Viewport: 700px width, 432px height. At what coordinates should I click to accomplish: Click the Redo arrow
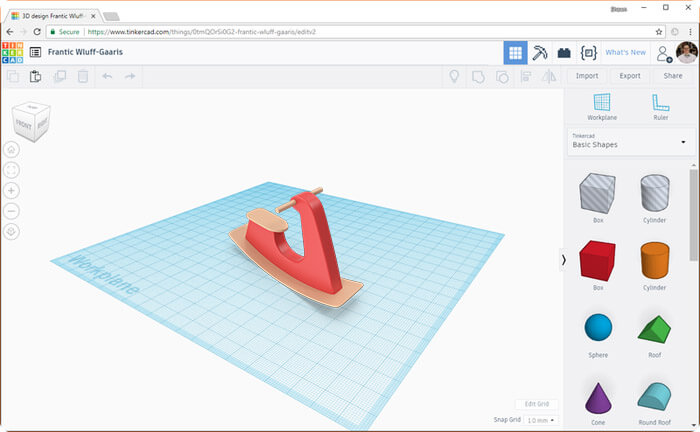130,76
